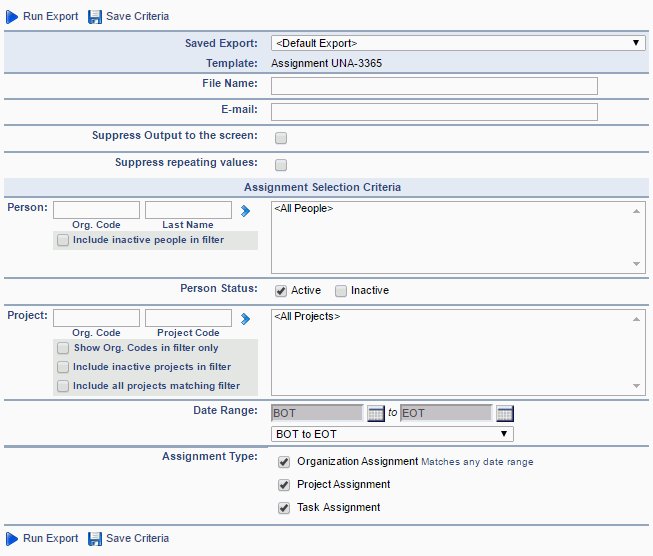Open the BOT start date calendar icon
The image size is (653, 556).
(375, 413)
